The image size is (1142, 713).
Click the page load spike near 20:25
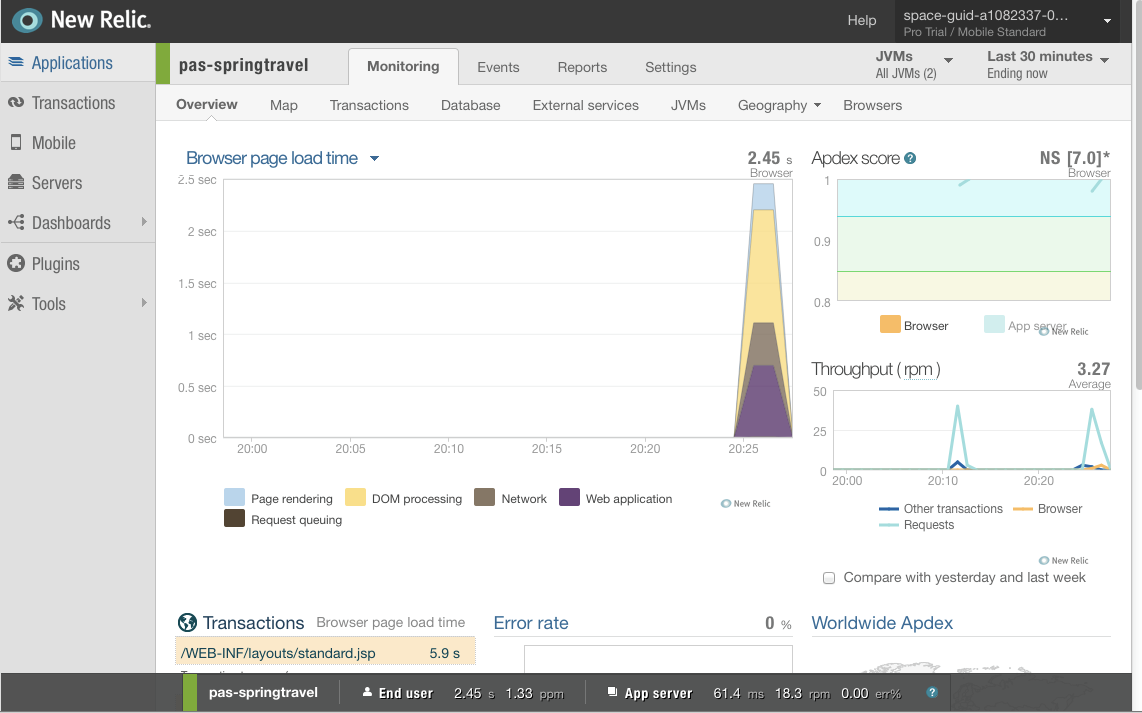coord(763,310)
